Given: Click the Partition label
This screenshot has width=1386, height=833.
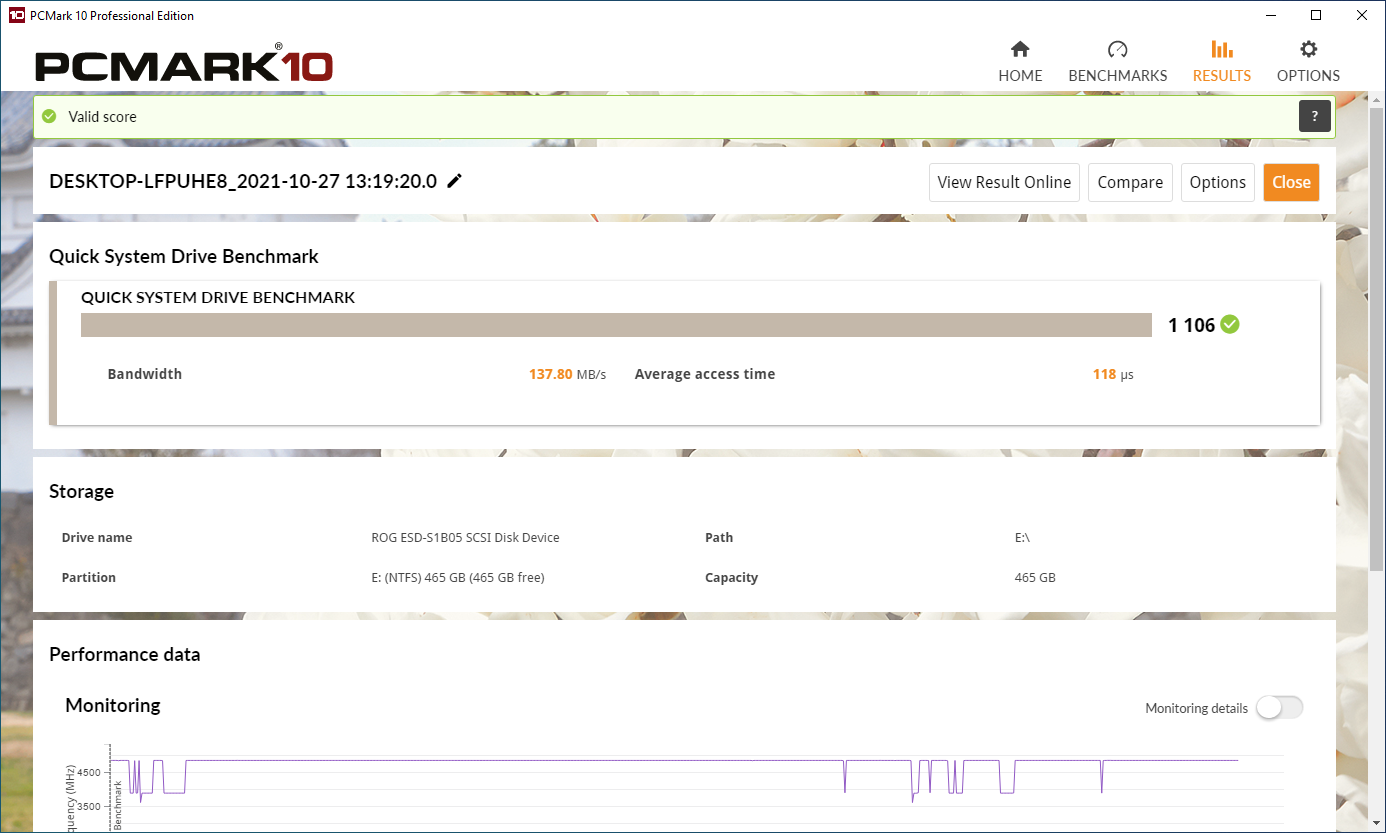Looking at the screenshot, I should pos(89,578).
